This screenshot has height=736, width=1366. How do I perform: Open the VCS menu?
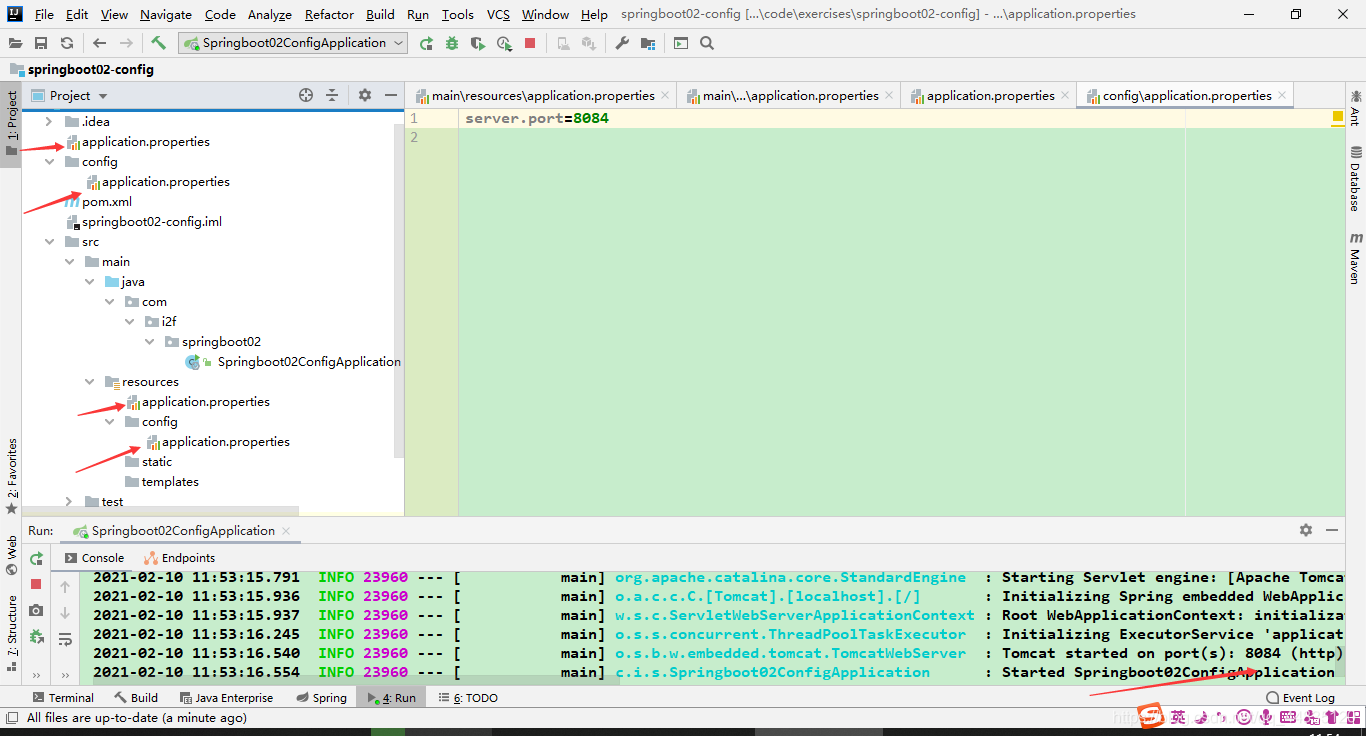pyautogui.click(x=498, y=14)
